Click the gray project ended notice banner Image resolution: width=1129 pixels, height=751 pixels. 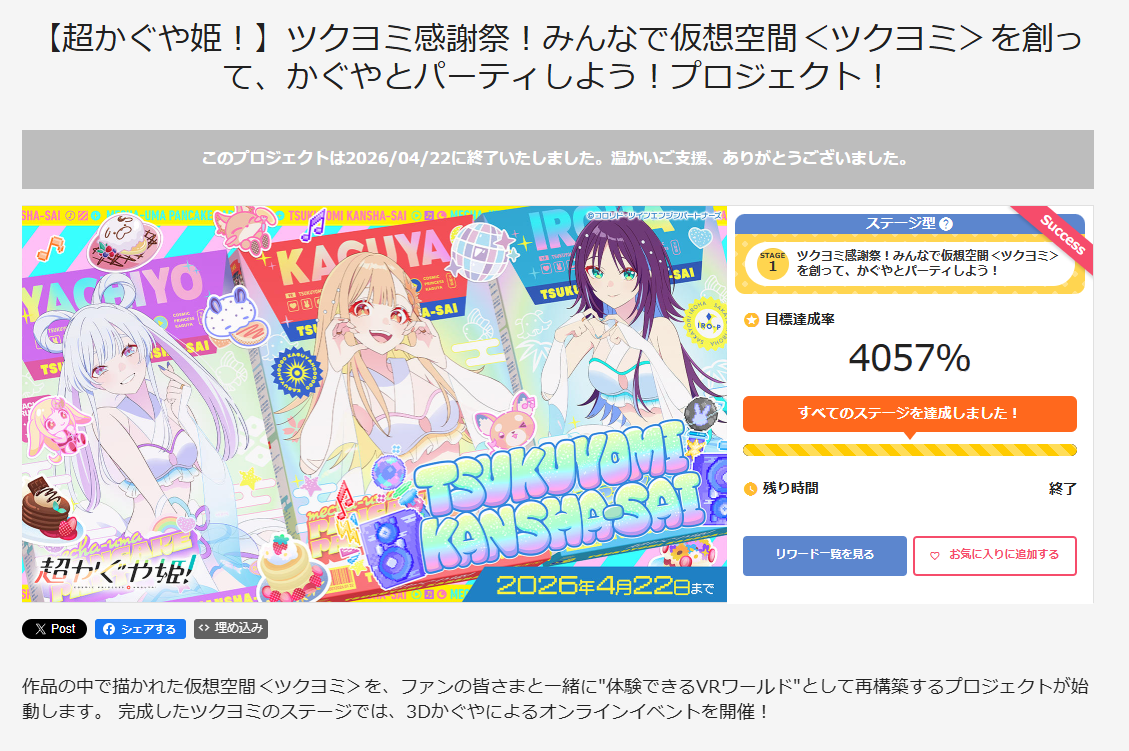tap(557, 159)
